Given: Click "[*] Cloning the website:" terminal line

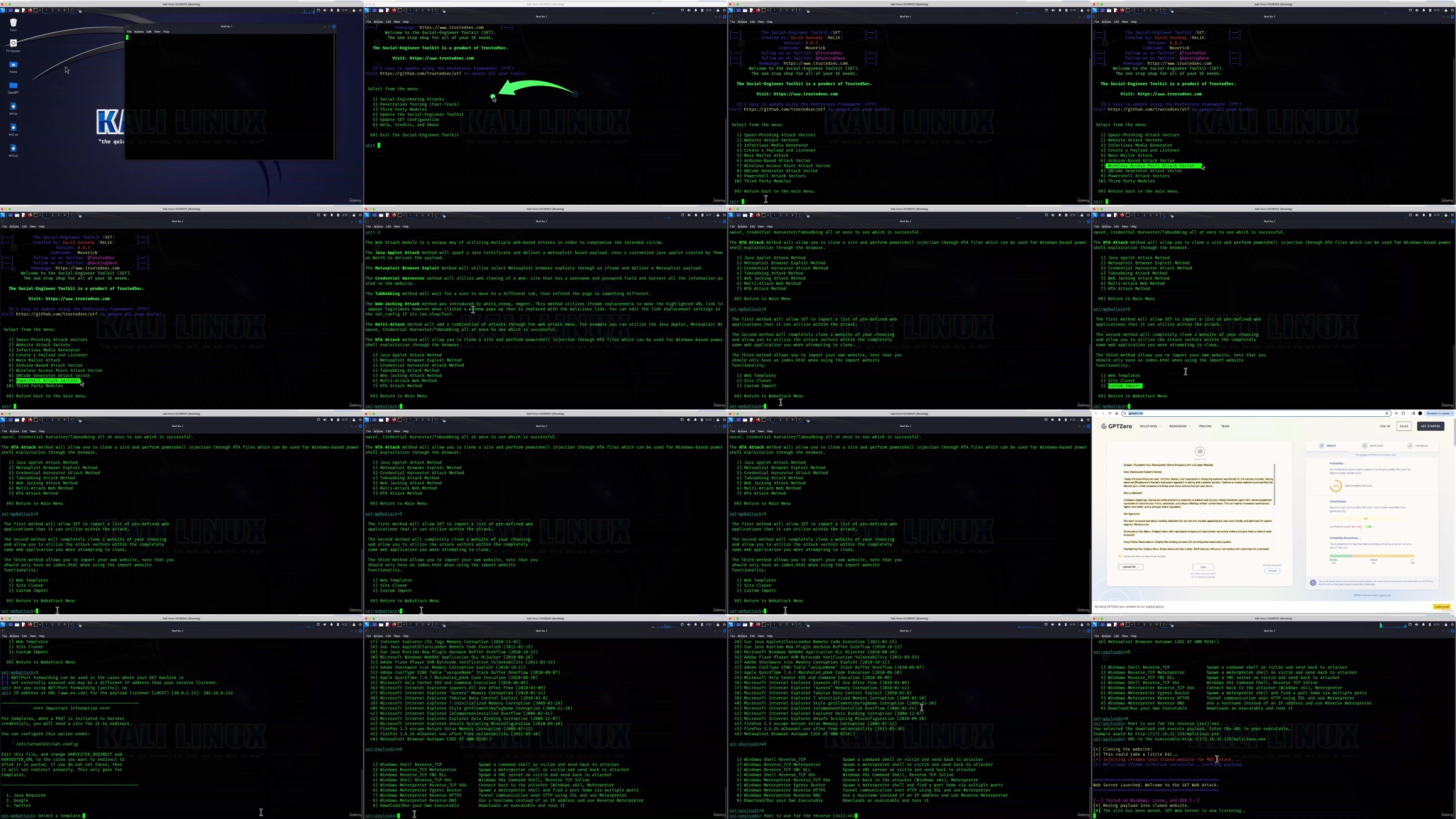Looking at the screenshot, I should point(1122,749).
